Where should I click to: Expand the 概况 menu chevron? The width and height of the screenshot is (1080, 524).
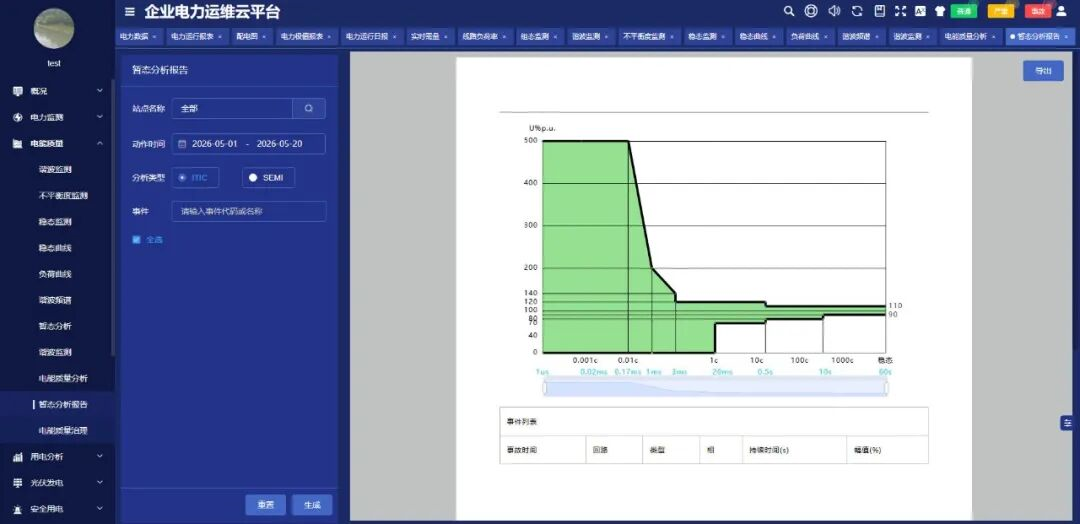[x=100, y=91]
